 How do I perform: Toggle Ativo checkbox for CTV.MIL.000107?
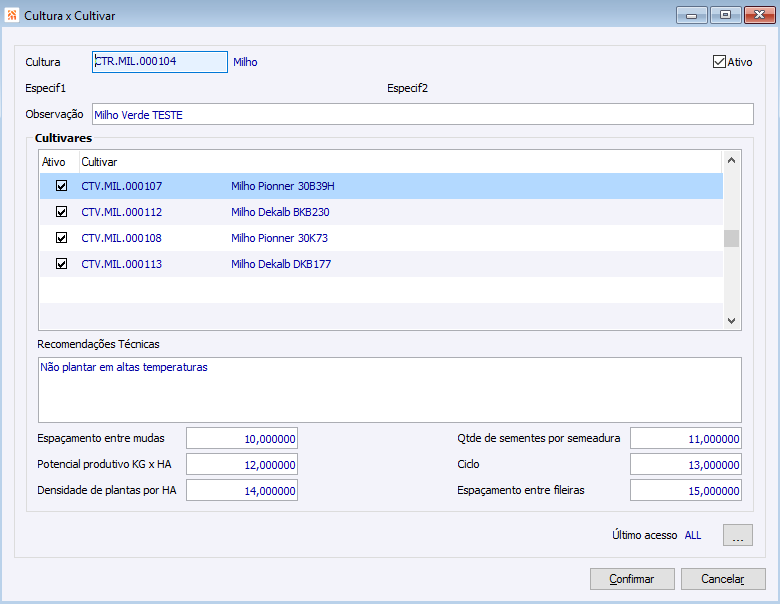pos(61,186)
